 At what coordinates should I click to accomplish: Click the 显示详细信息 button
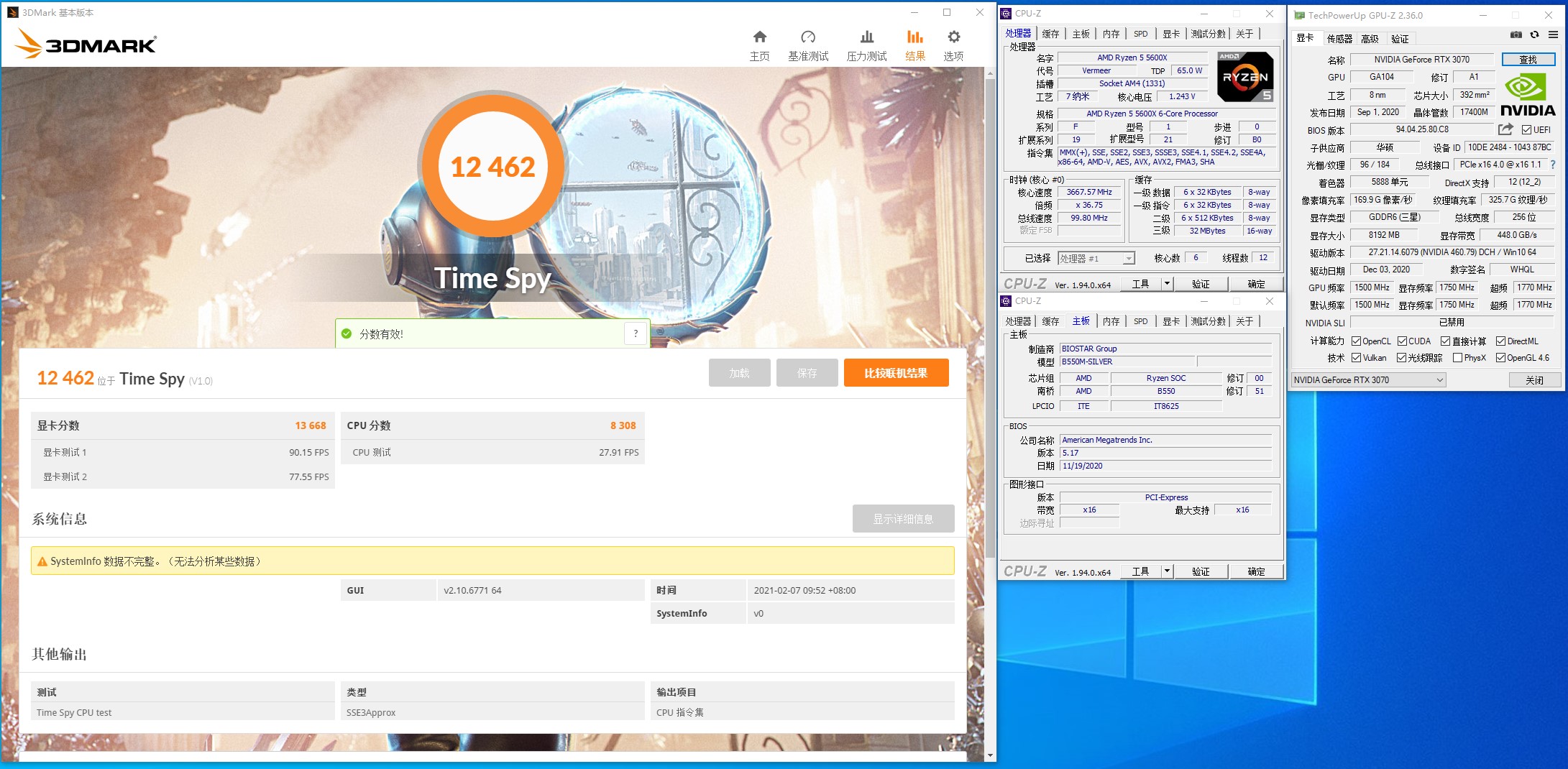click(903, 519)
